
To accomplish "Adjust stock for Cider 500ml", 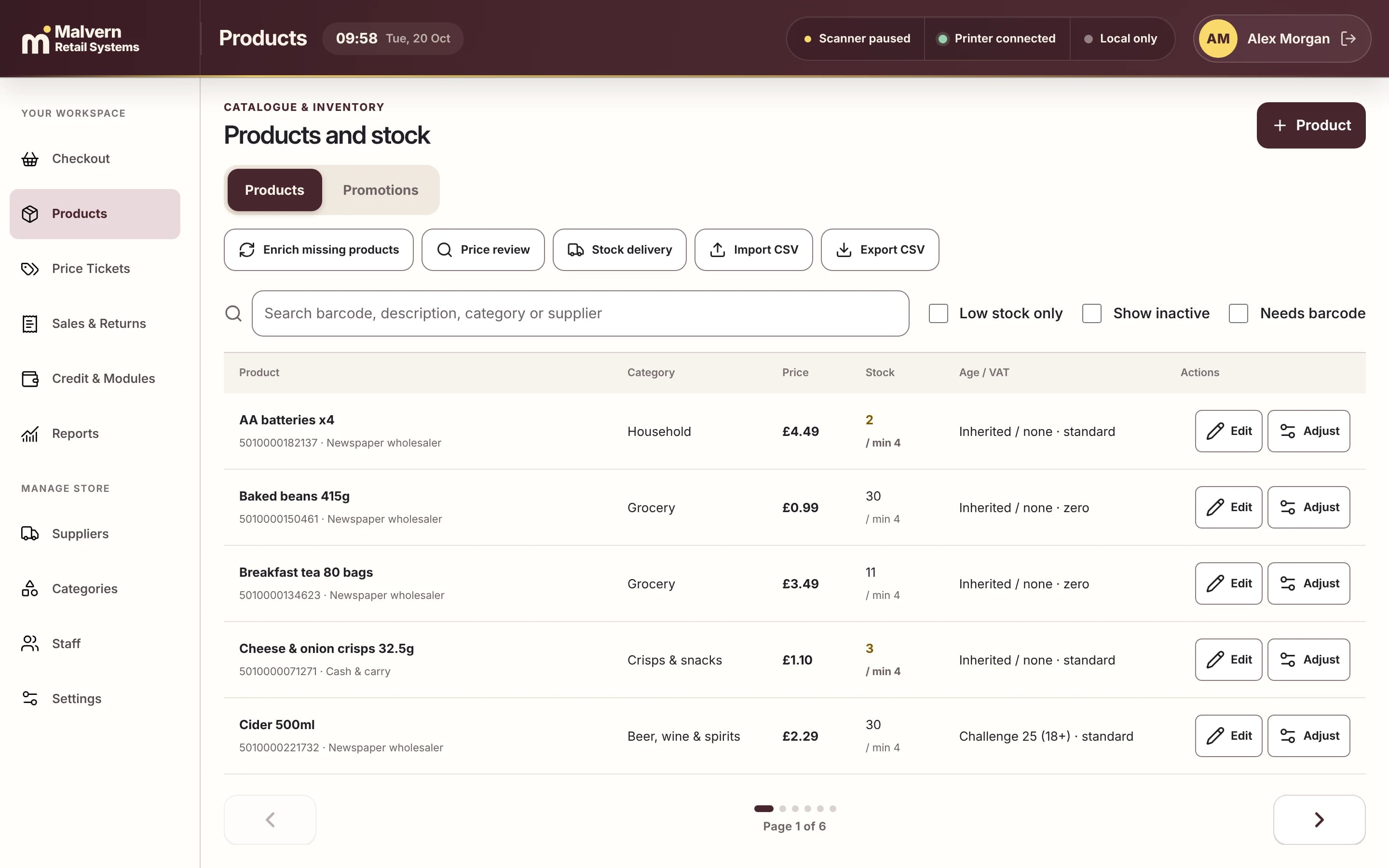I will 1308,736.
